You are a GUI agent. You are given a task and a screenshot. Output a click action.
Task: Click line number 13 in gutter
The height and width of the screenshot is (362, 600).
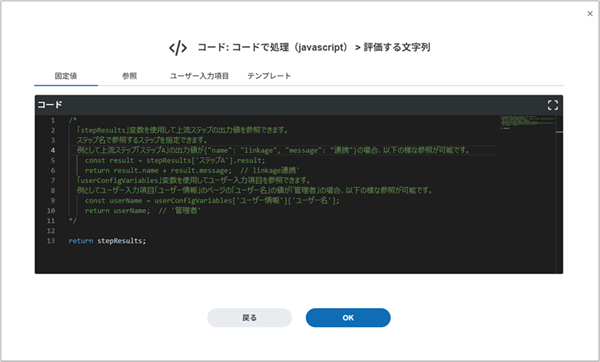click(51, 241)
